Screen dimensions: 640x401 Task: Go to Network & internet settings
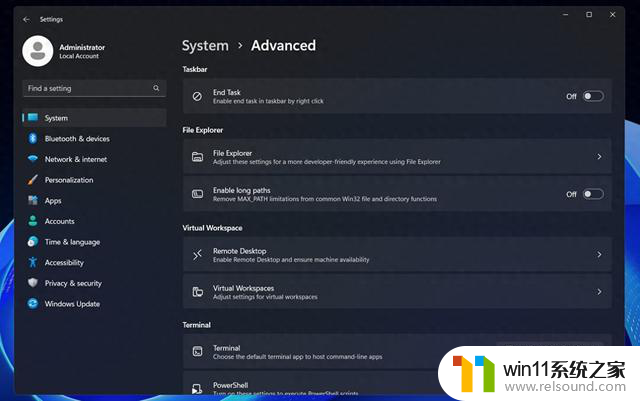point(94,159)
